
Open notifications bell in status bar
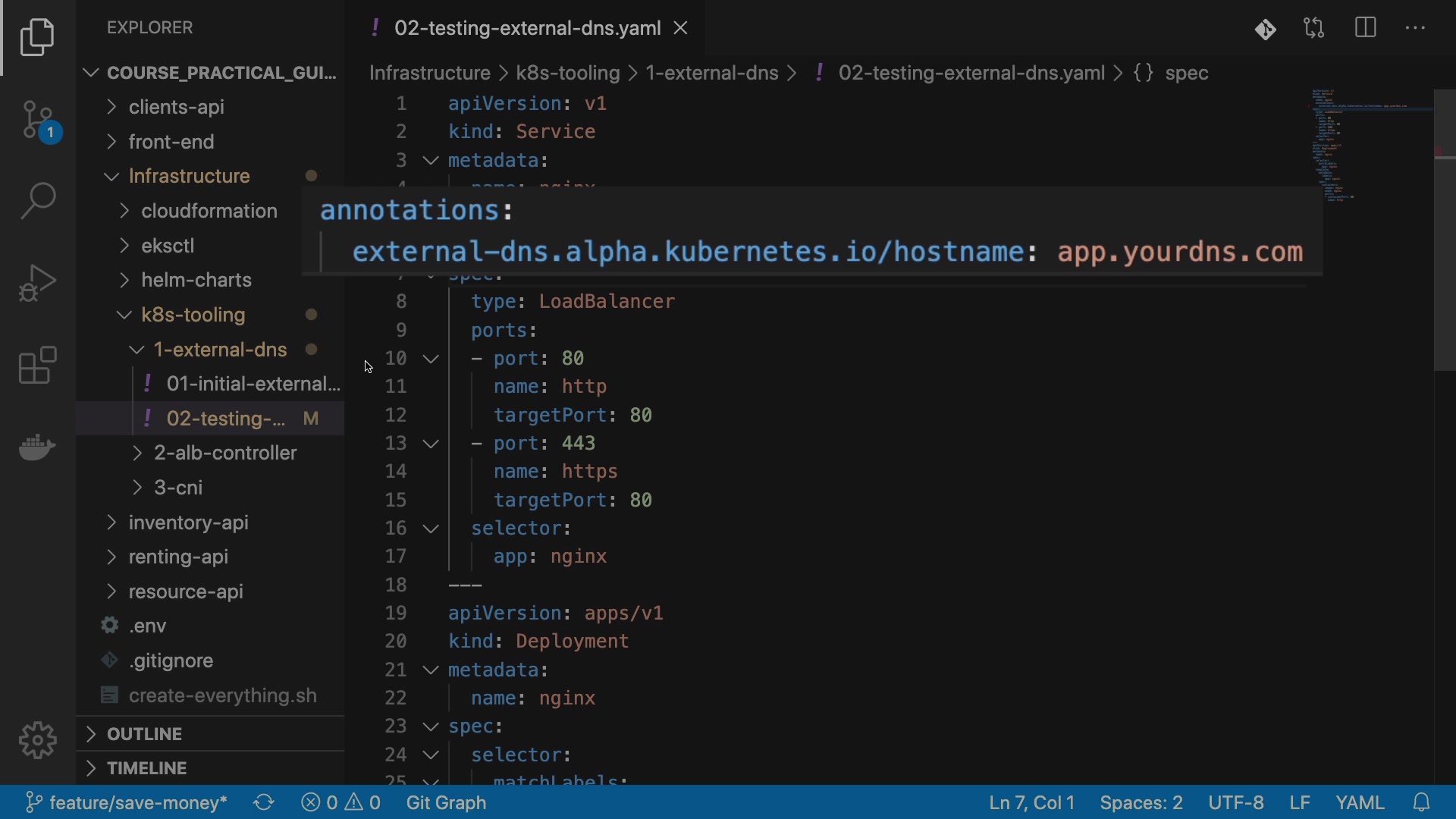tap(1423, 802)
